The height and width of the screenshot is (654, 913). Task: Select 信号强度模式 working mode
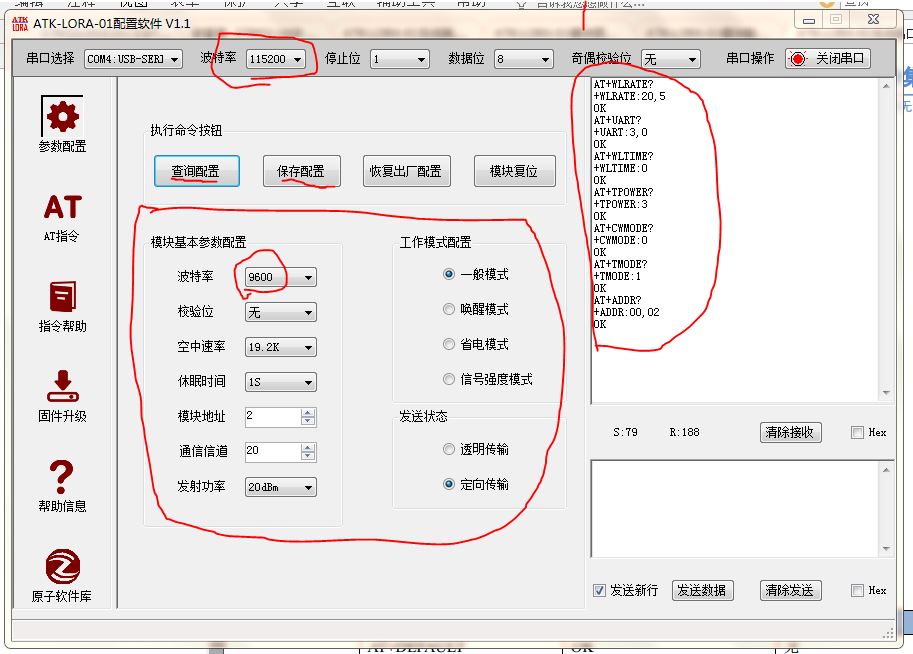click(x=448, y=379)
